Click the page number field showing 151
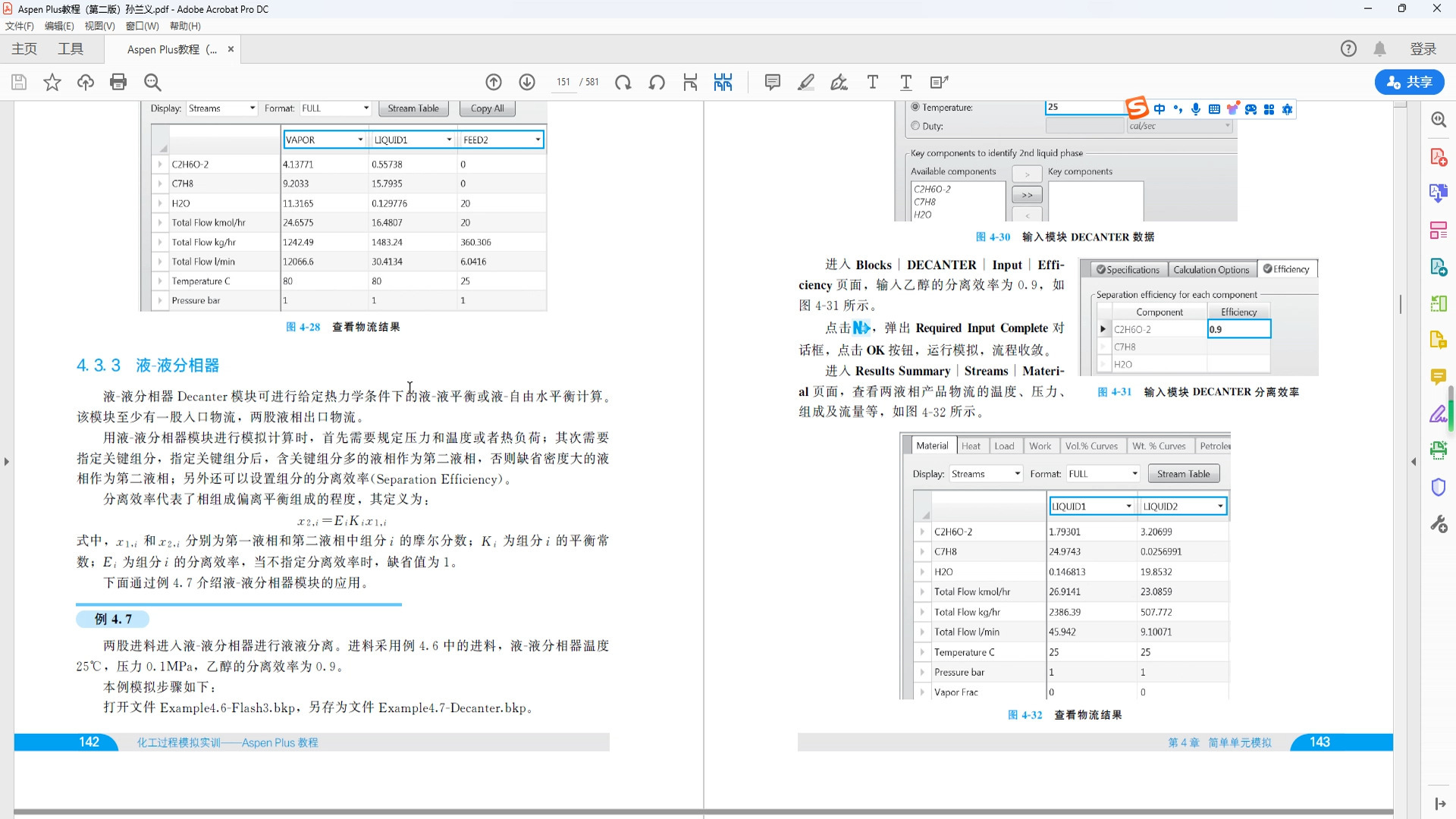The image size is (1456, 819). (563, 82)
